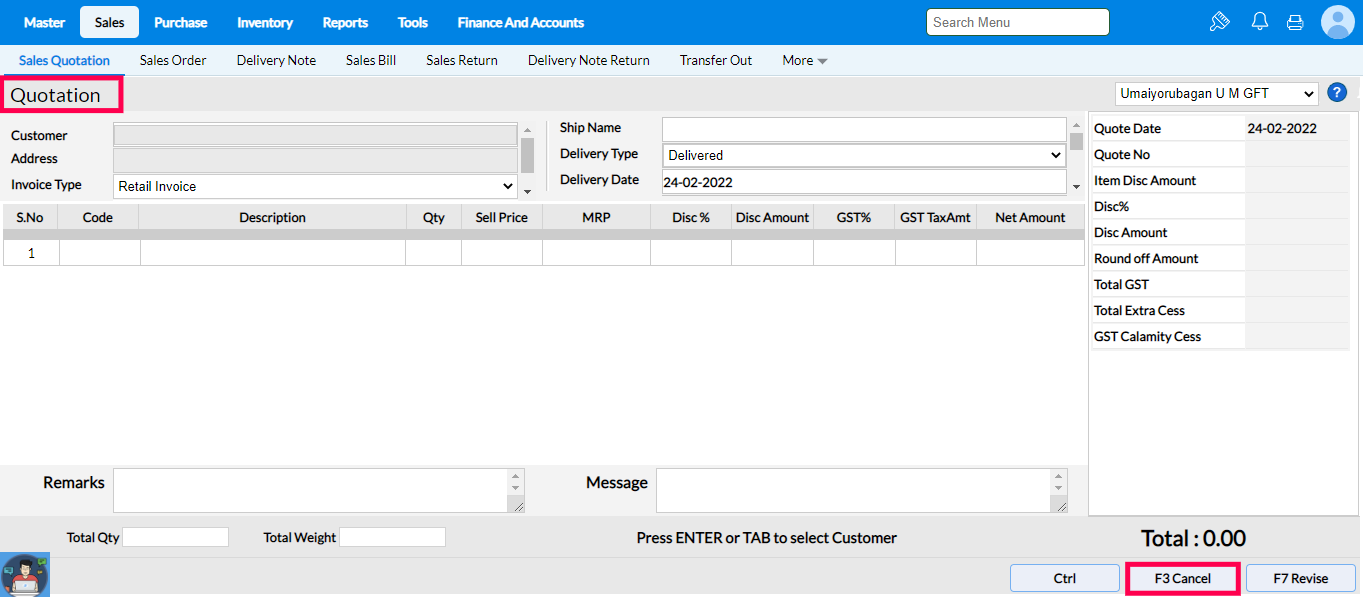Switch to the Sales Order tab
This screenshot has height=597, width=1363.
pyautogui.click(x=173, y=60)
